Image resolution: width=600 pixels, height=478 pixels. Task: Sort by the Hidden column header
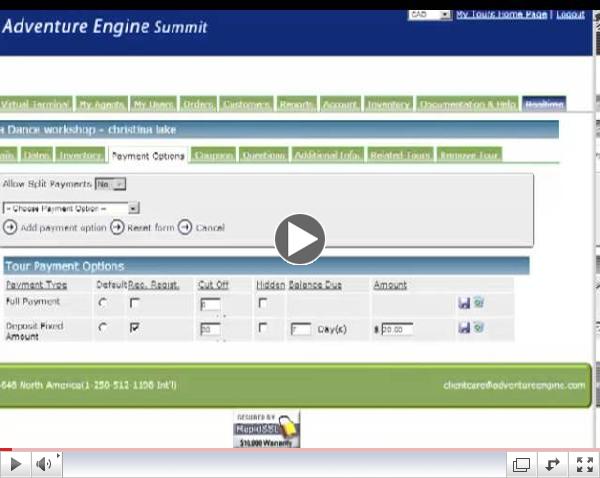271,285
